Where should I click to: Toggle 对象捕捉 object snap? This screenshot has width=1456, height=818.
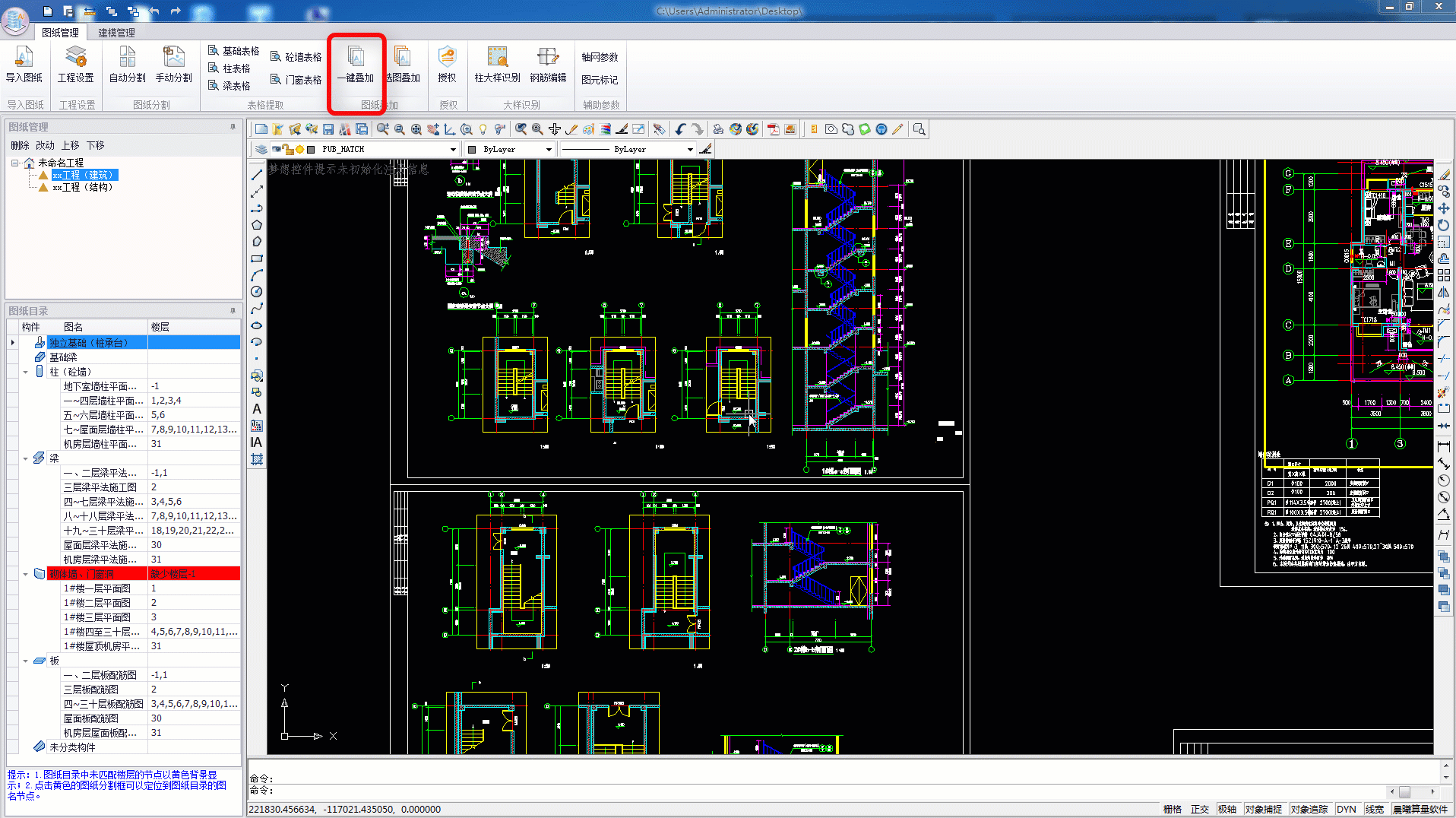(1264, 810)
